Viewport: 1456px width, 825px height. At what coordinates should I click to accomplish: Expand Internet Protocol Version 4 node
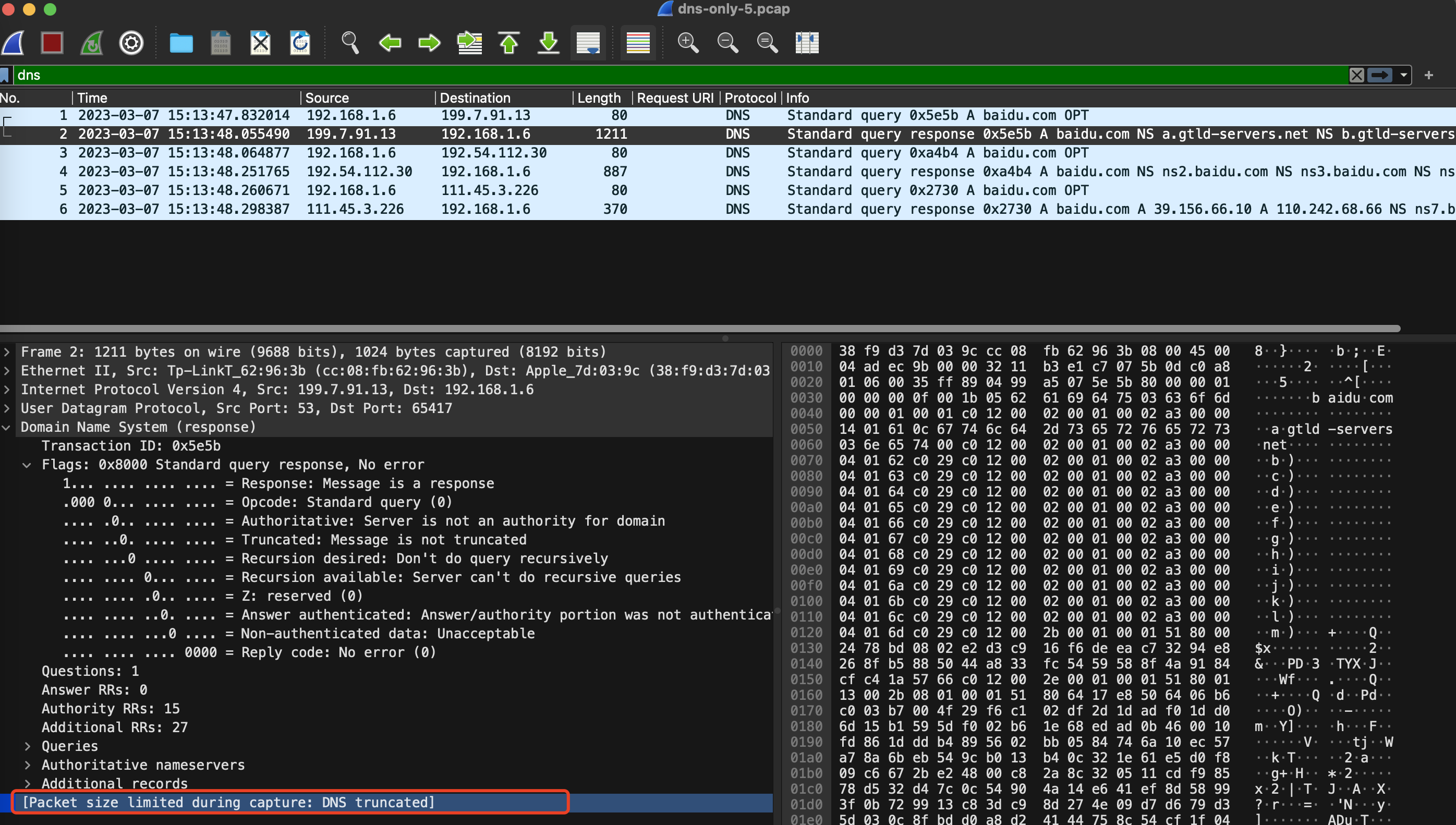click(6, 389)
